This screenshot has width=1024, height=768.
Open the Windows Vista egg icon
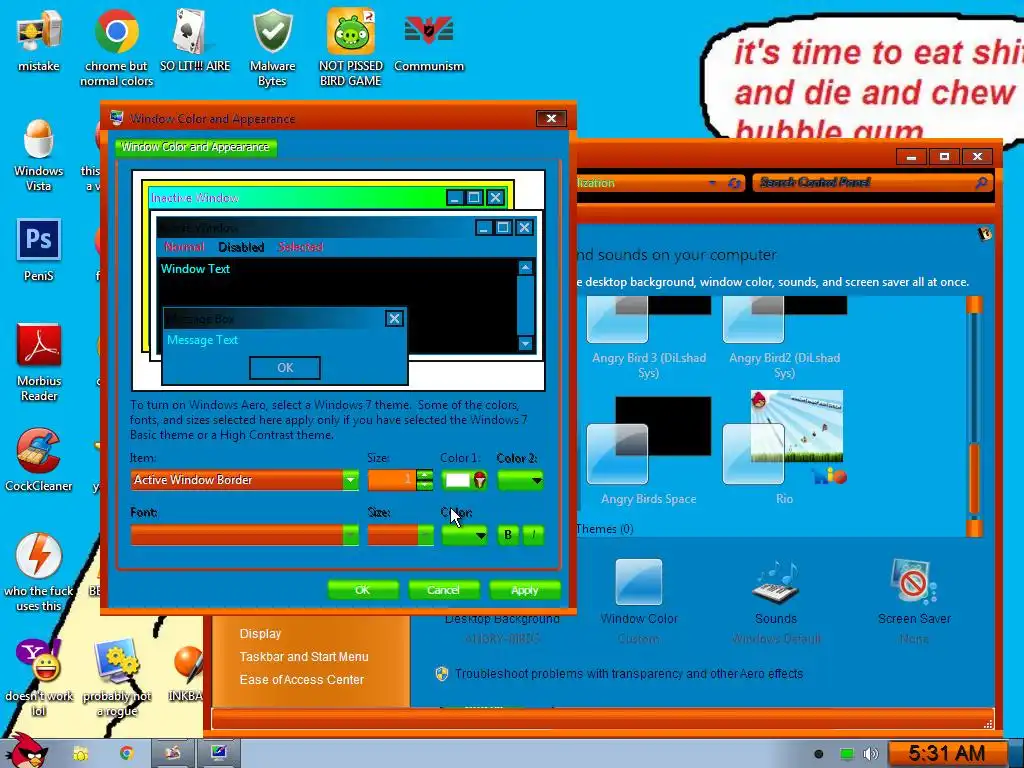[39, 155]
